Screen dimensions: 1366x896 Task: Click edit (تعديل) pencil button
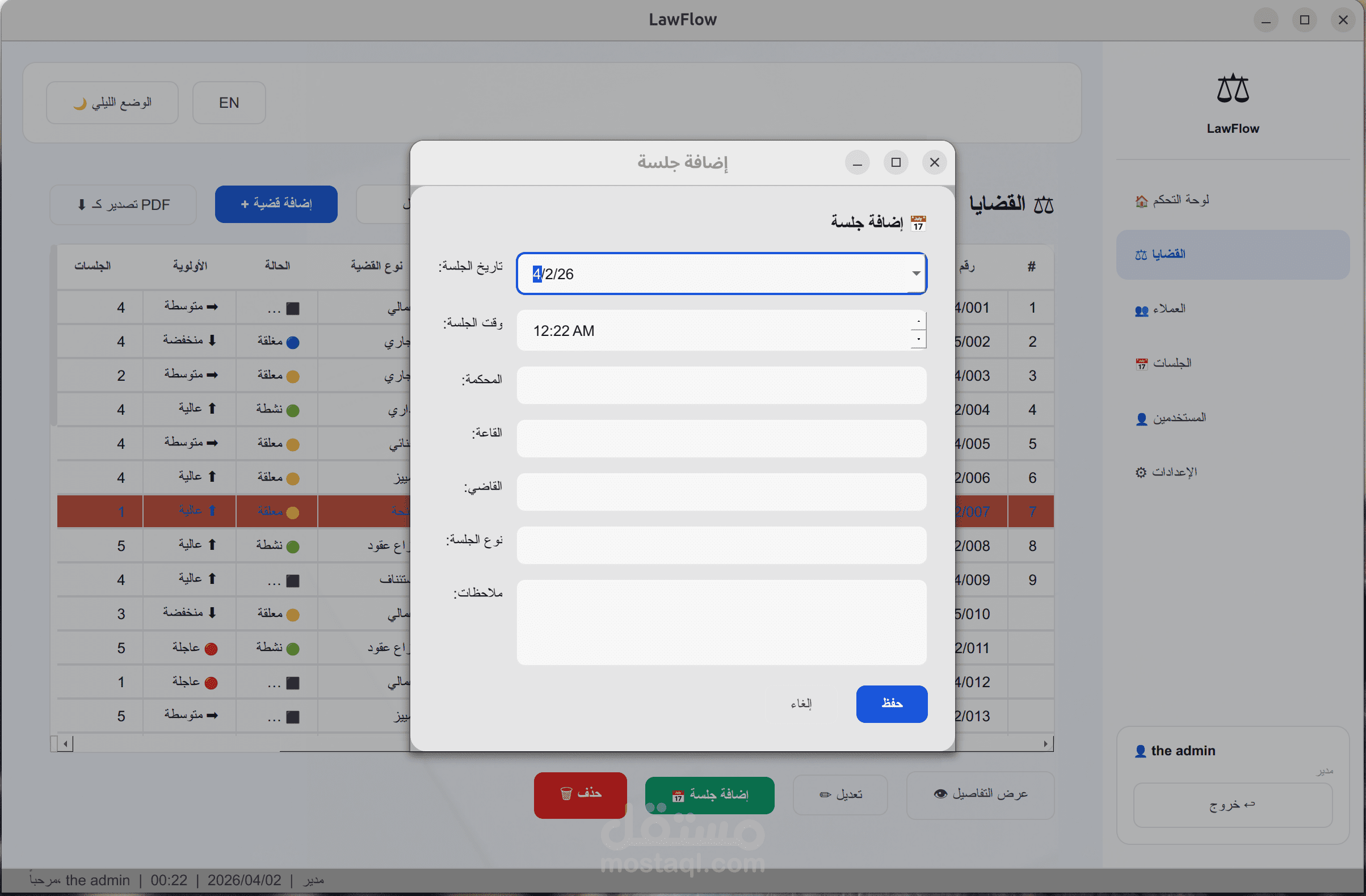click(x=840, y=794)
